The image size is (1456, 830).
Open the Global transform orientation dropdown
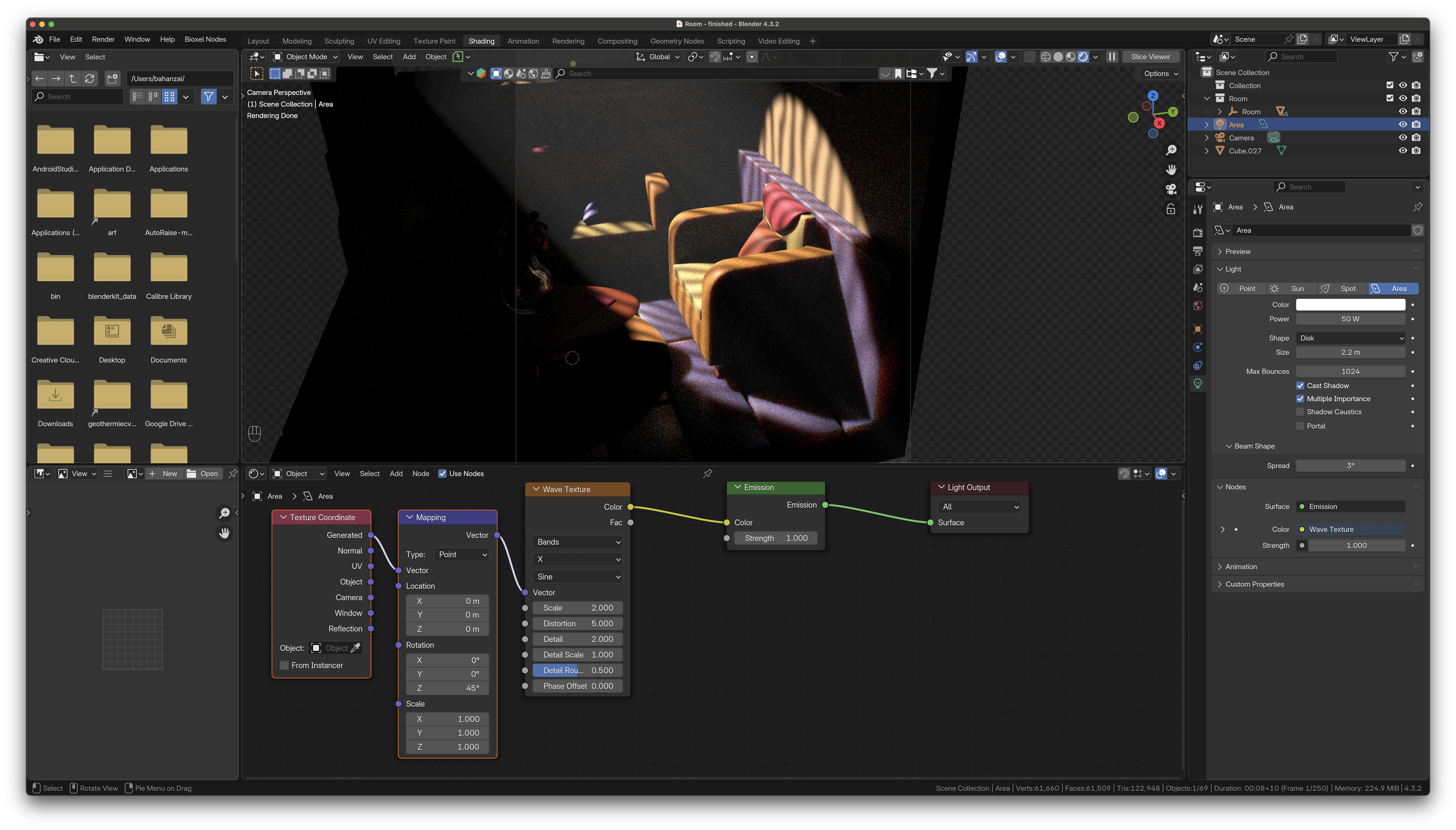click(x=657, y=57)
